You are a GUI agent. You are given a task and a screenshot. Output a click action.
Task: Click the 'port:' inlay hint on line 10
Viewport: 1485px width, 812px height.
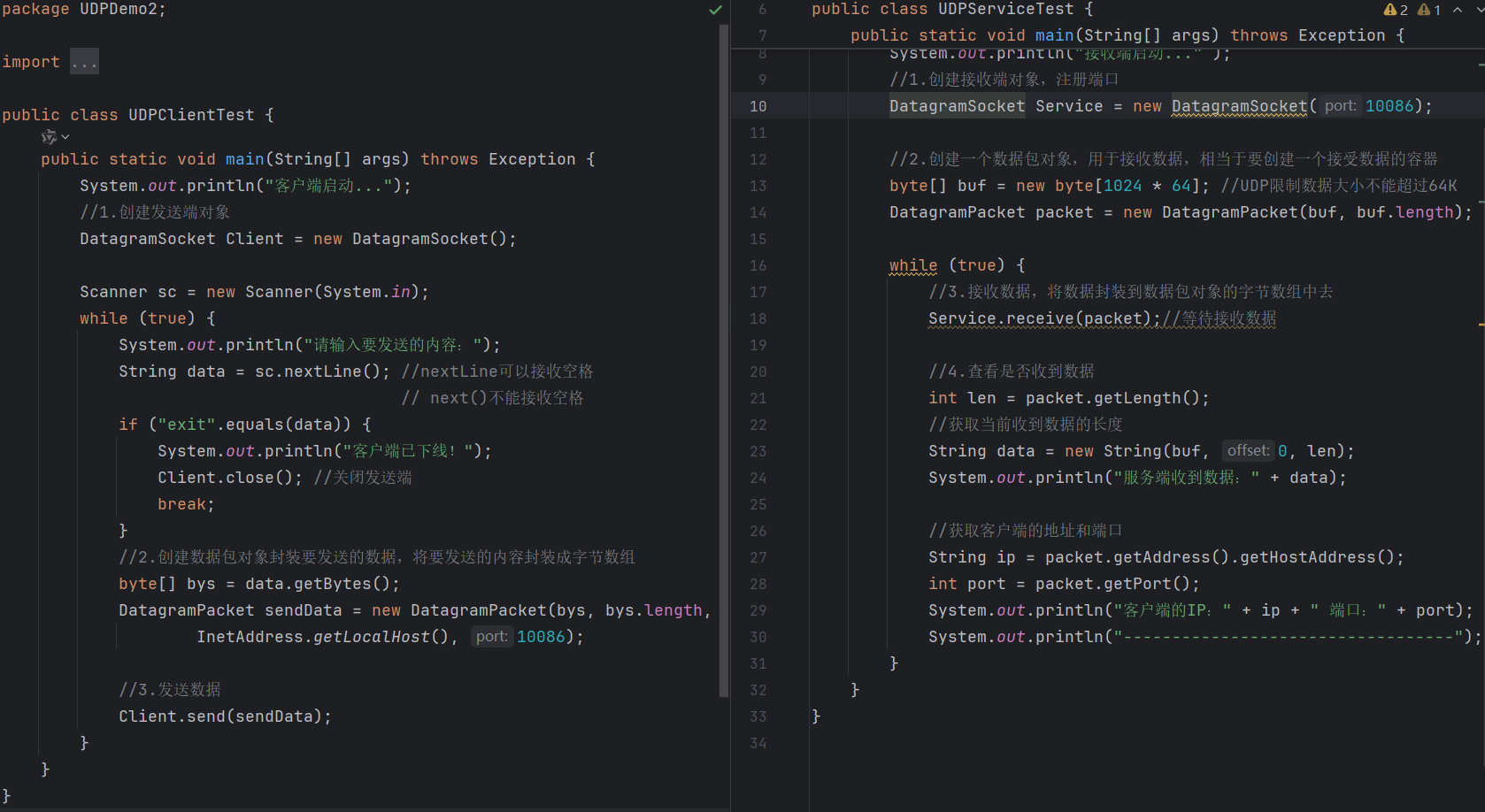tap(1341, 106)
